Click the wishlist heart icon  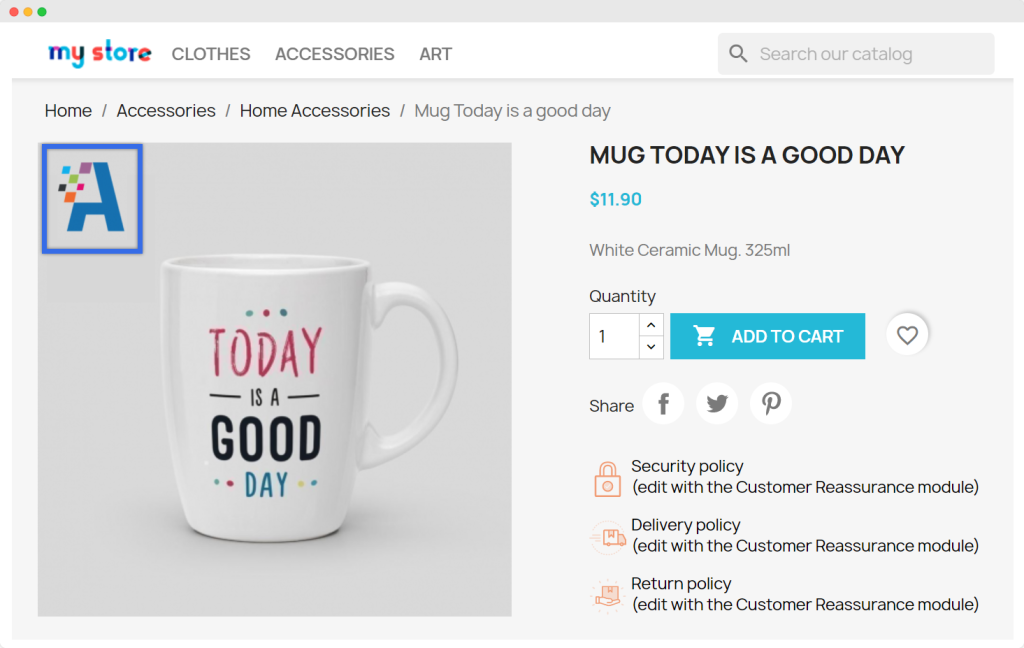(x=907, y=336)
